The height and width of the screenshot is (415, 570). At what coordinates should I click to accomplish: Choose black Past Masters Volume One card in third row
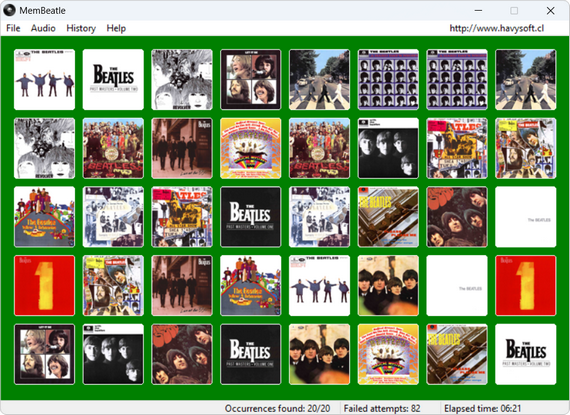(251, 217)
